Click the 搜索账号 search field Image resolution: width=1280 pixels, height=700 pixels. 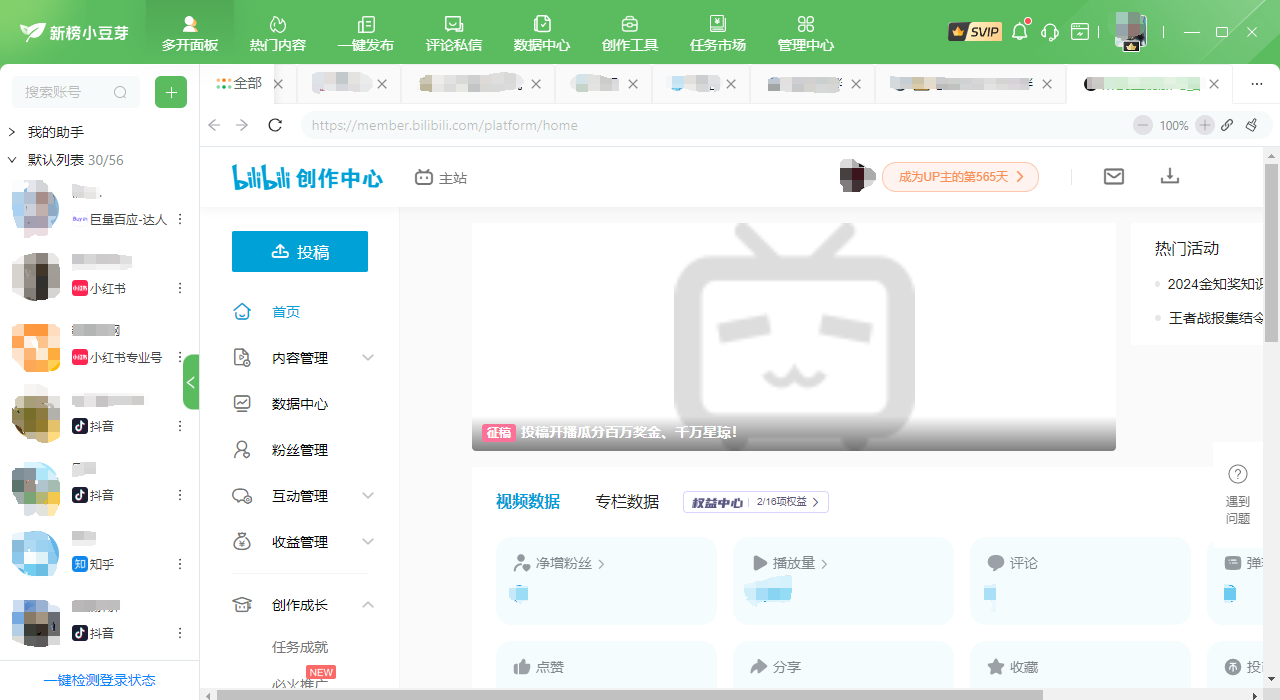[x=65, y=93]
